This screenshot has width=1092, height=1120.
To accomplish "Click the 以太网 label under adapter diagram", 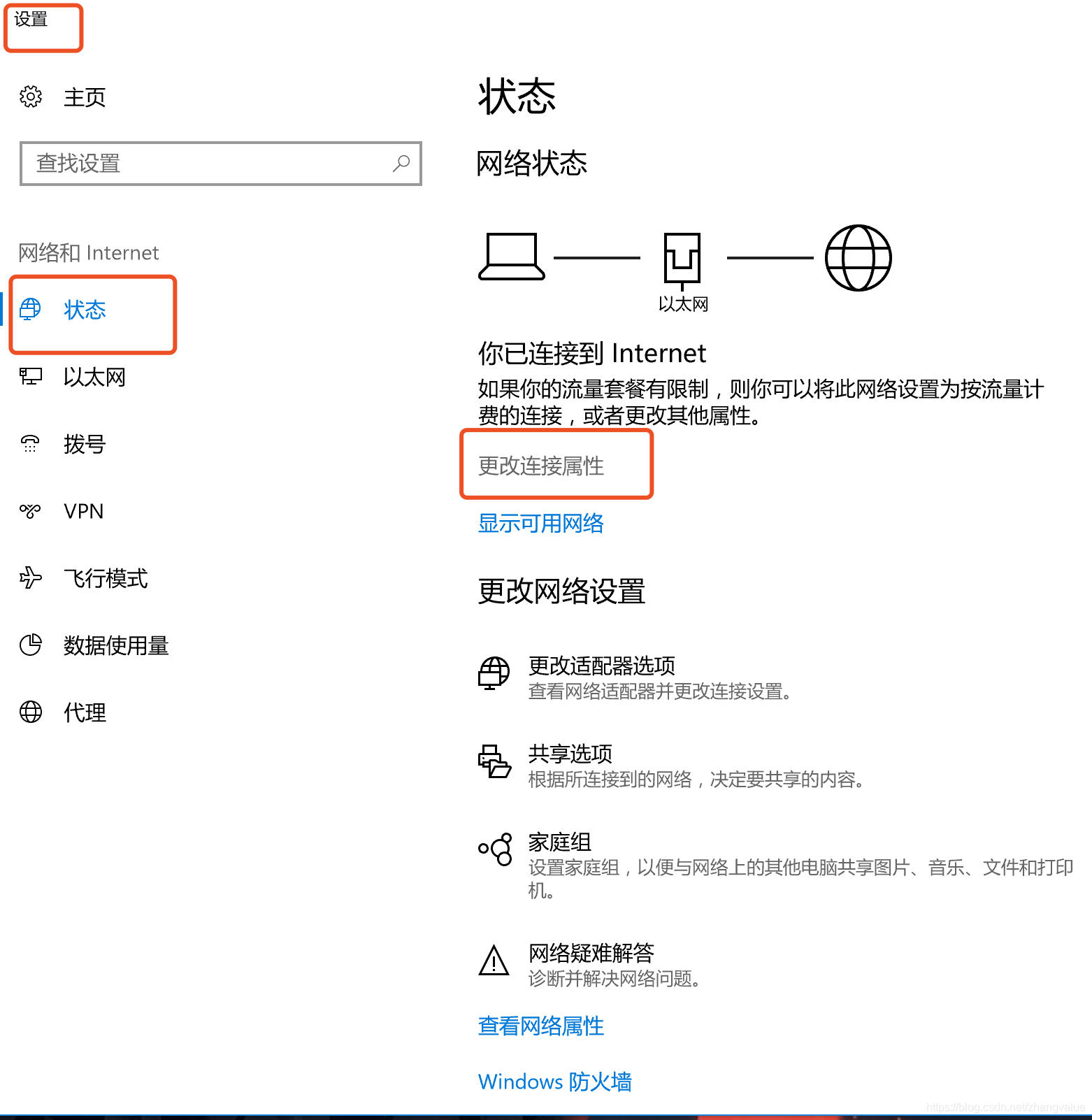I will click(683, 304).
